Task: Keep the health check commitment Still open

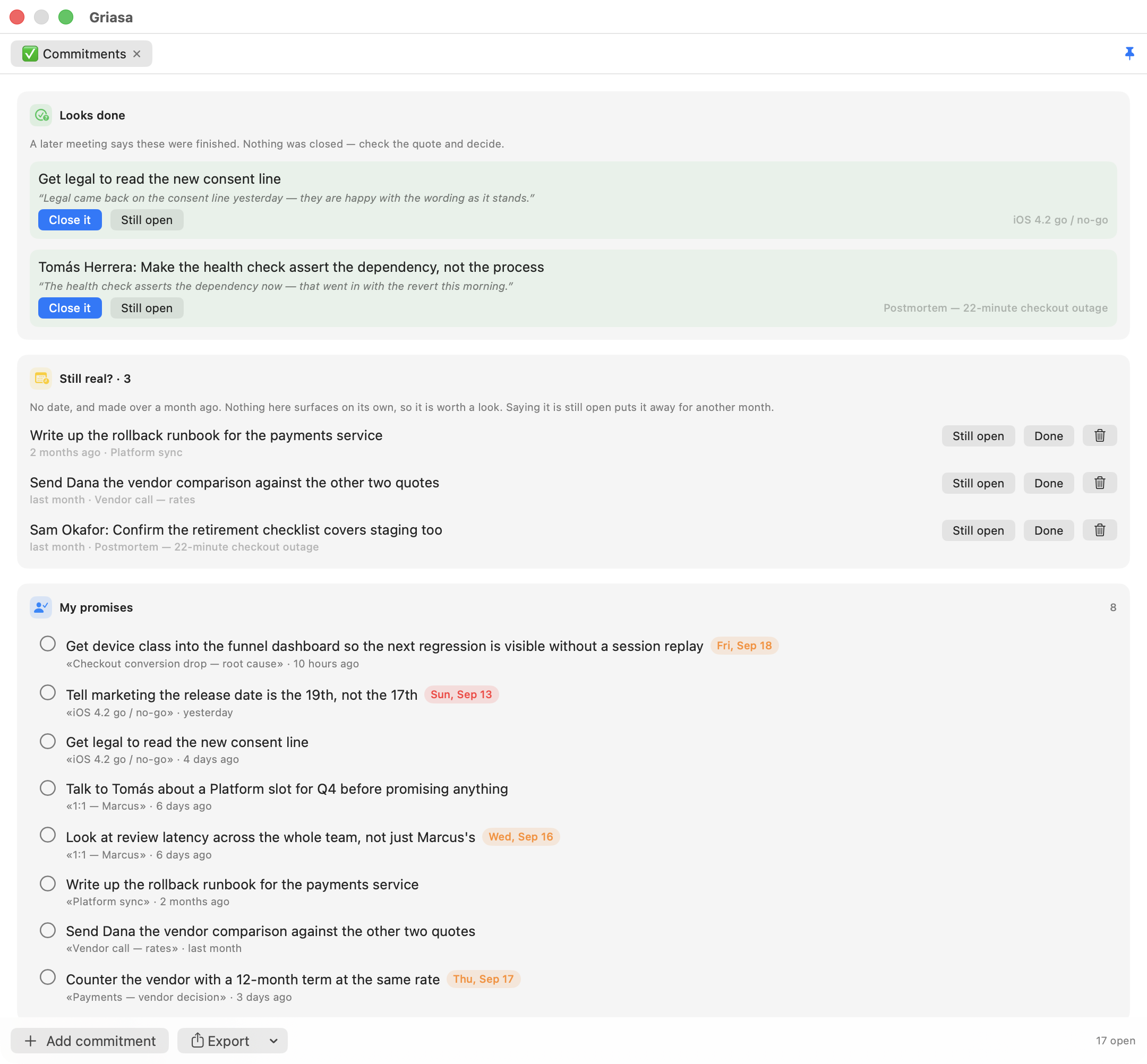Action: tap(147, 308)
